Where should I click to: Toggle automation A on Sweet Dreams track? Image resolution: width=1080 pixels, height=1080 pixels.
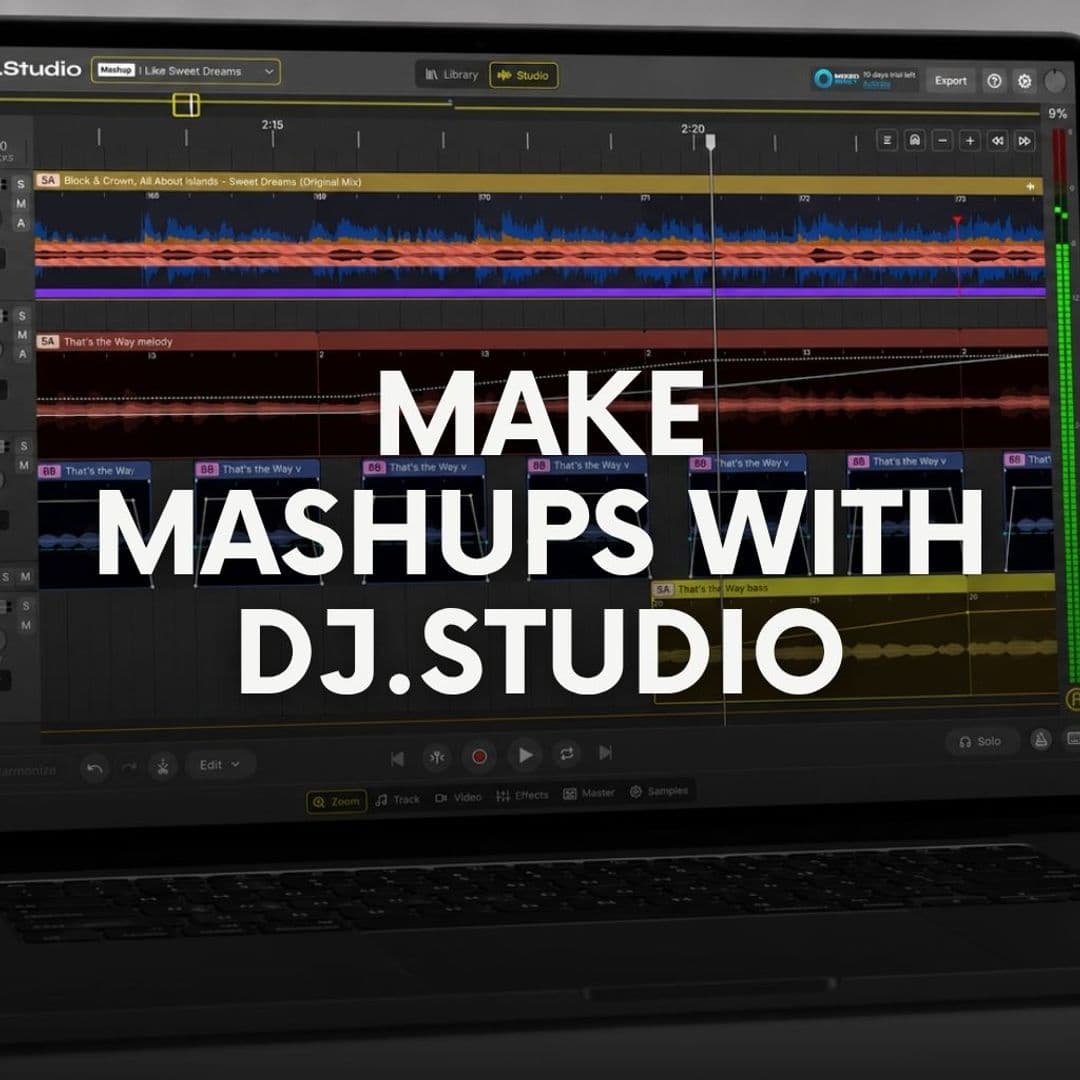(21, 223)
